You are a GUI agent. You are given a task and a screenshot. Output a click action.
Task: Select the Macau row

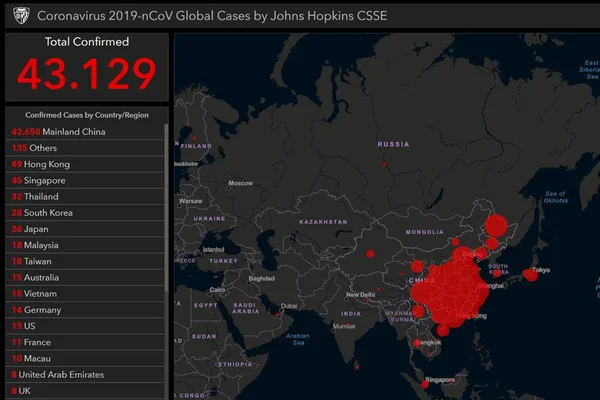85,358
